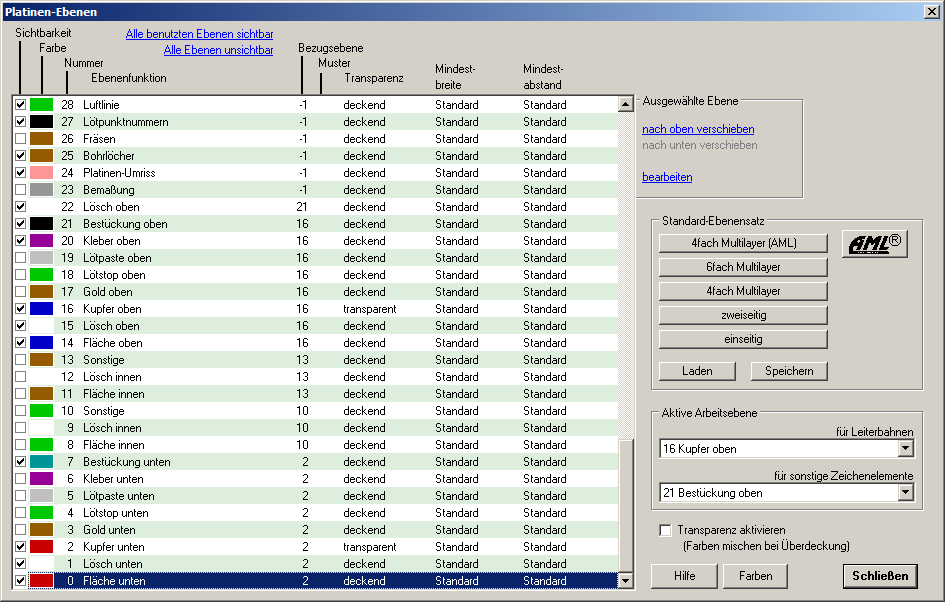This screenshot has width=945, height=602.
Task: Select the Kleber unten layer row
Action: [315, 479]
